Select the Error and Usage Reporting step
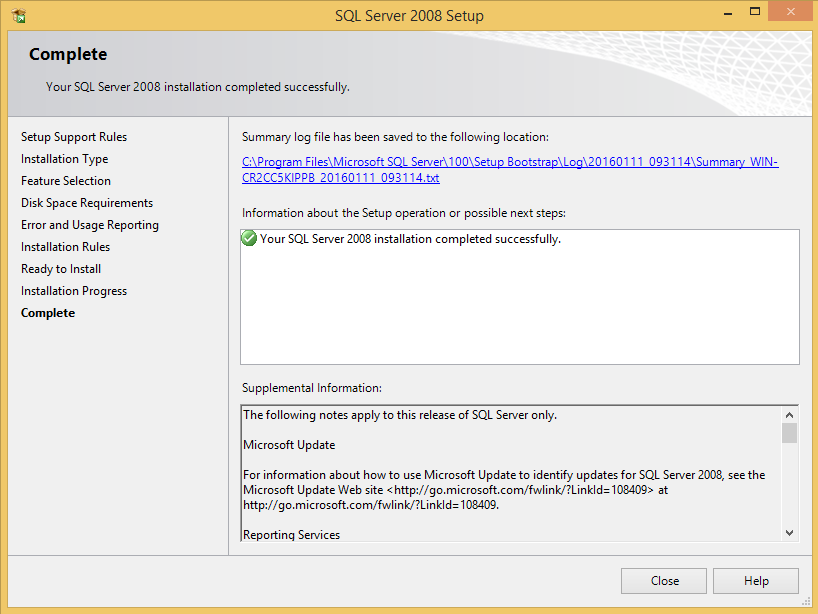 click(x=90, y=225)
